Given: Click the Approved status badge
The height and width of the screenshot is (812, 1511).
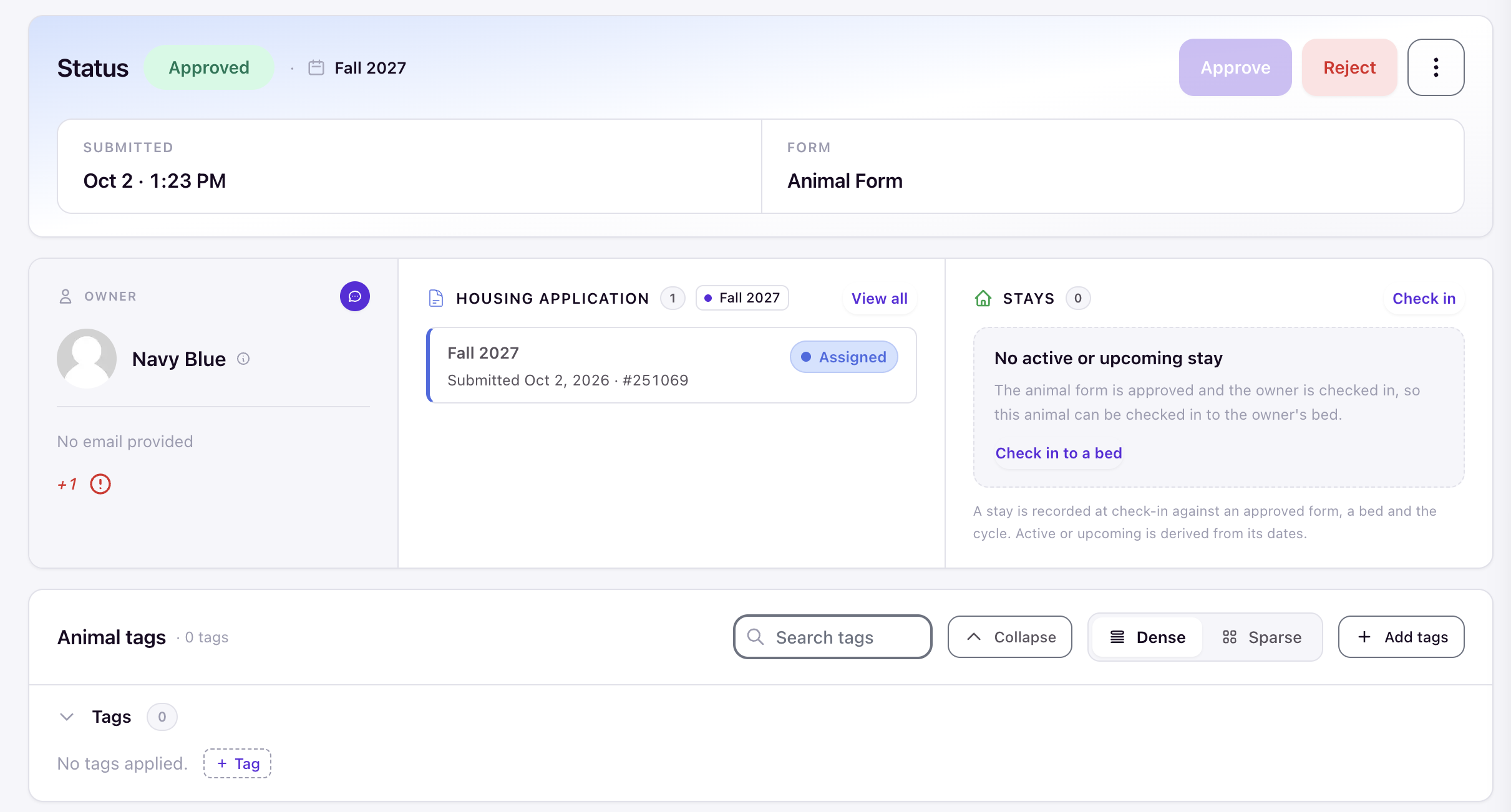Looking at the screenshot, I should (x=209, y=67).
